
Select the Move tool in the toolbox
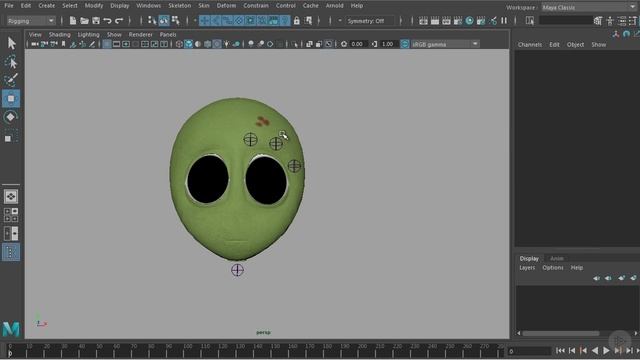(x=11, y=98)
